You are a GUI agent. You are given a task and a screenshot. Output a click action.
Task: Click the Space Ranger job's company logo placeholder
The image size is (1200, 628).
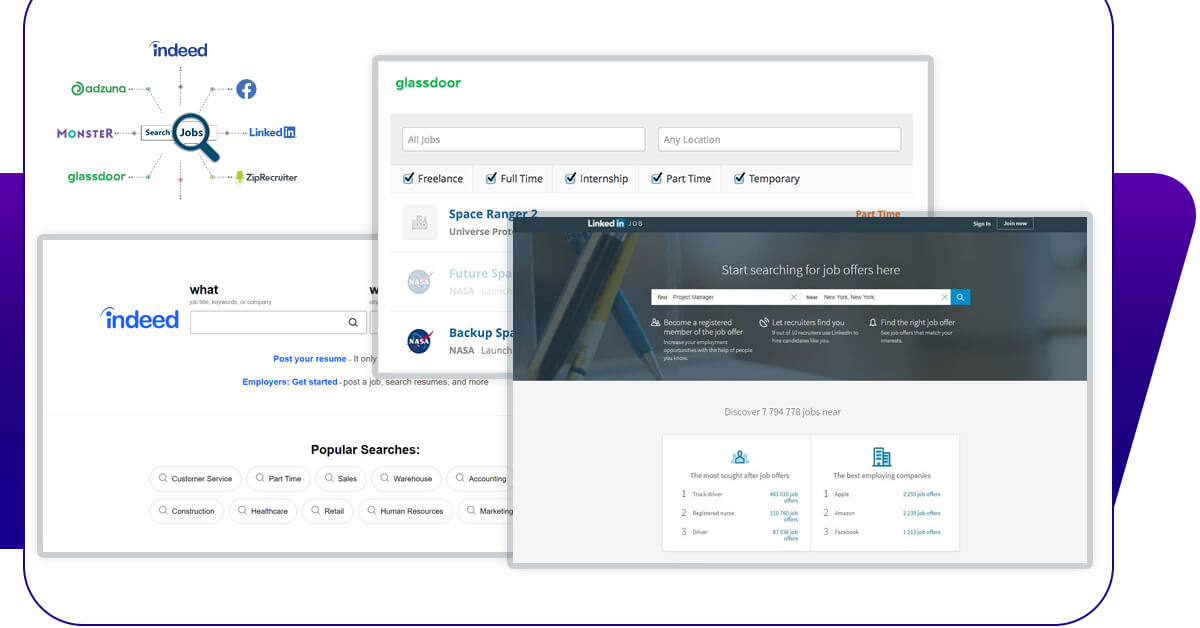[x=420, y=222]
